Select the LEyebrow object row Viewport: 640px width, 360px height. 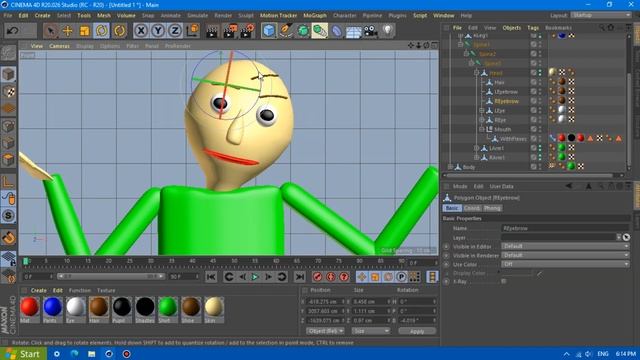pyautogui.click(x=506, y=92)
